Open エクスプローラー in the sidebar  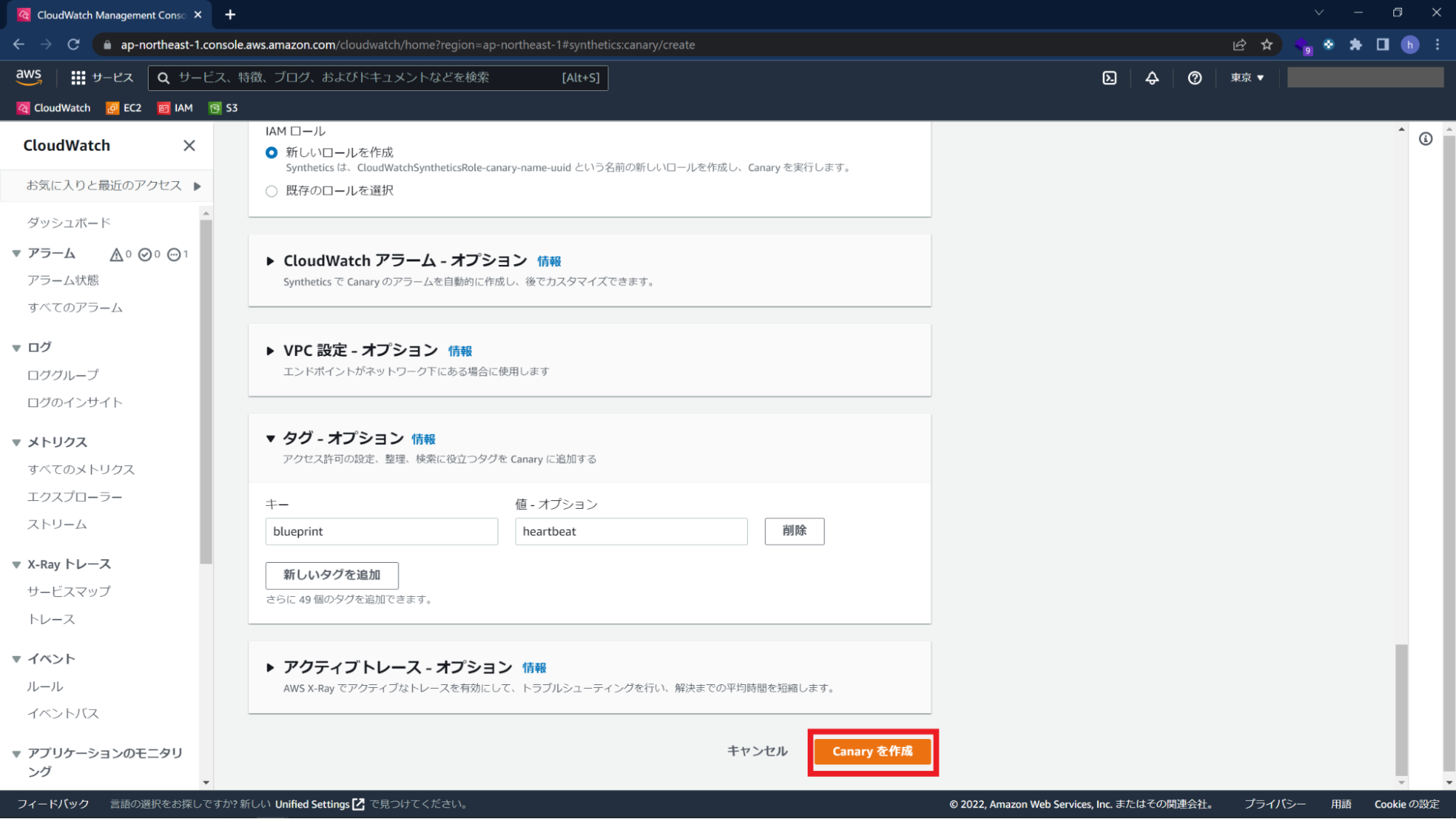(x=75, y=497)
